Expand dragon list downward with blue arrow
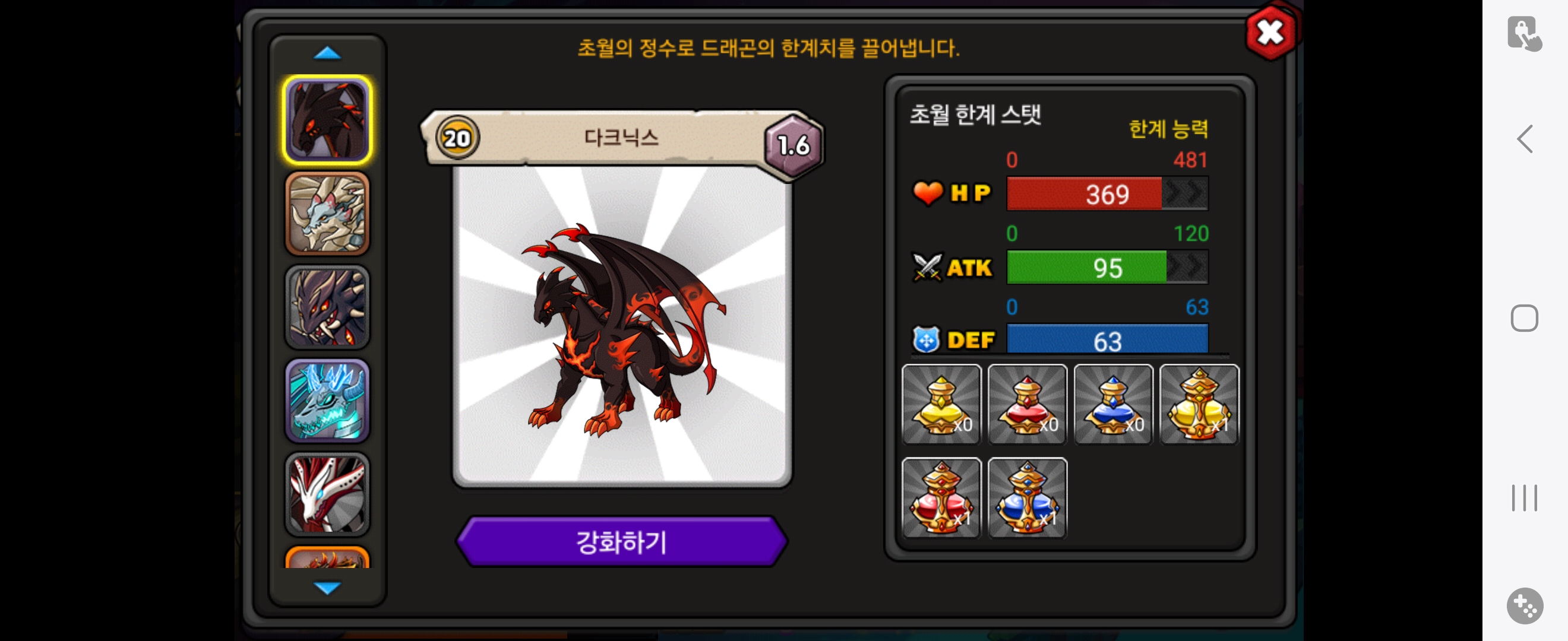This screenshot has height=641, width=1568. (327, 588)
